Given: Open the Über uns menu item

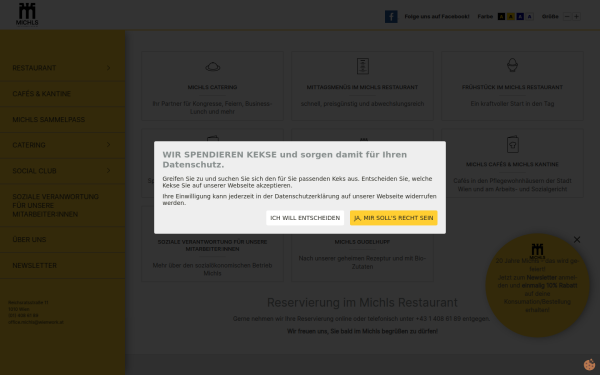Looking at the screenshot, I should pos(29,240).
